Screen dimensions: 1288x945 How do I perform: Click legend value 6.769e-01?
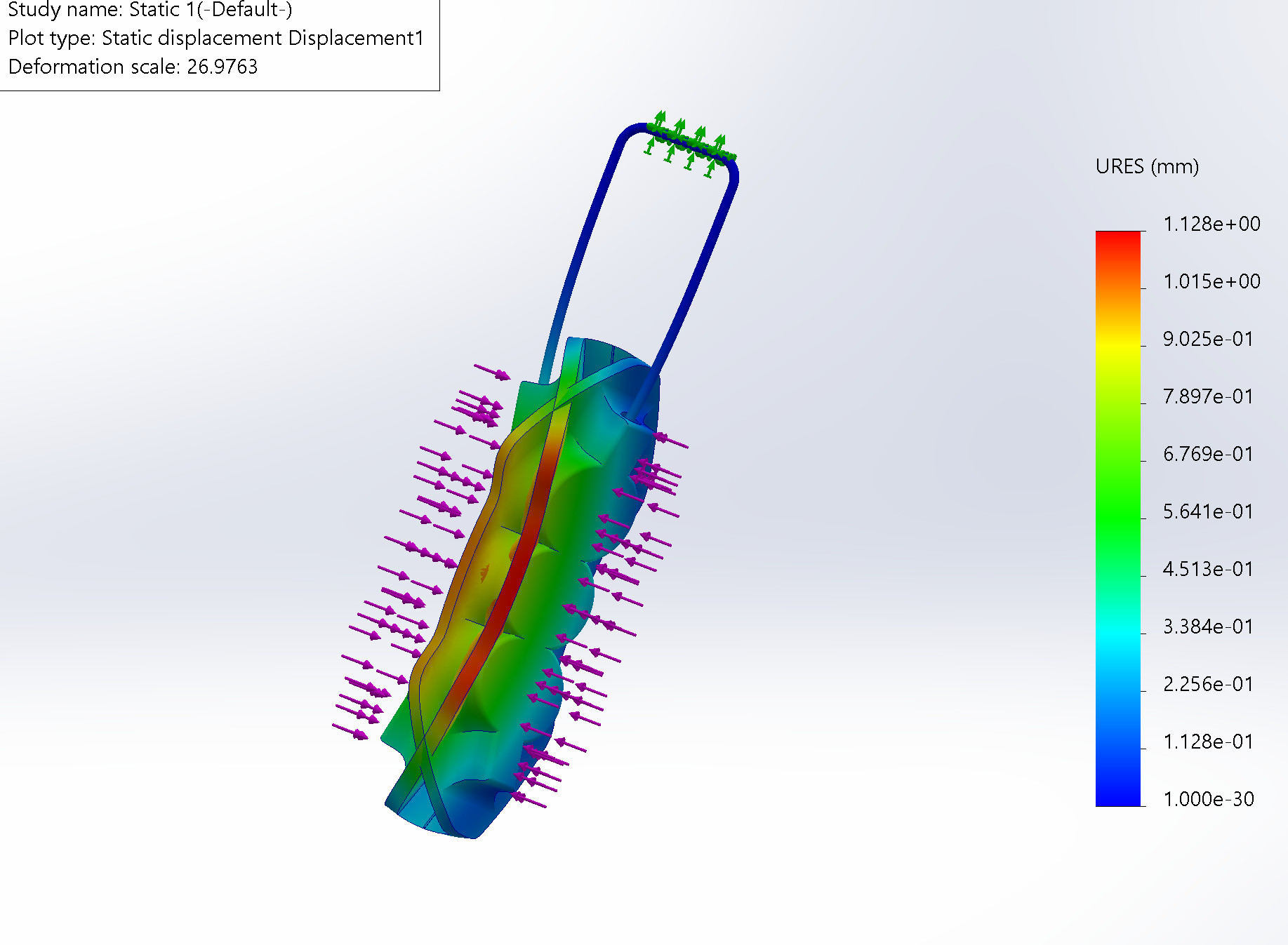coord(1208,454)
